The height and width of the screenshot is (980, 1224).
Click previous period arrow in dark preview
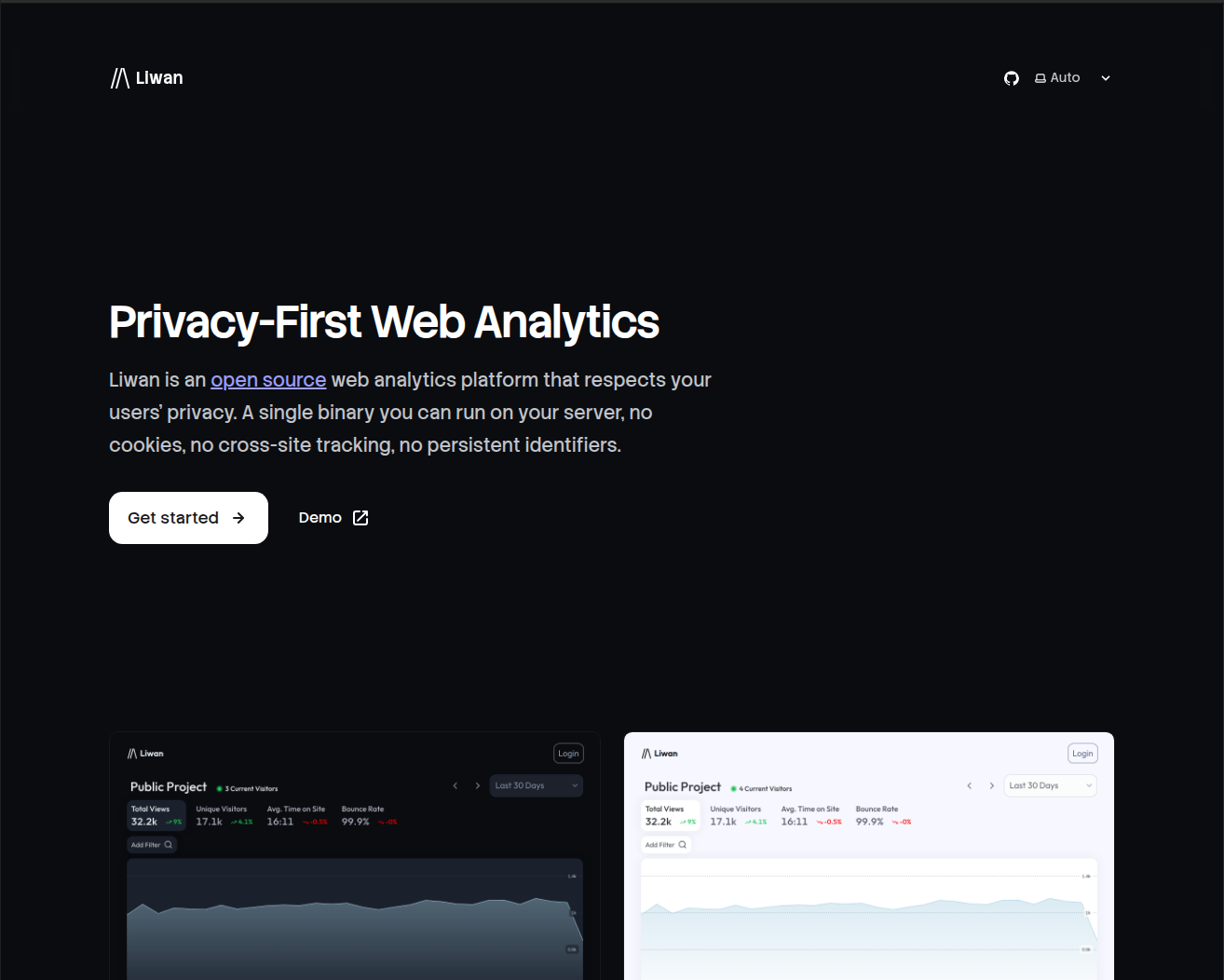(456, 785)
